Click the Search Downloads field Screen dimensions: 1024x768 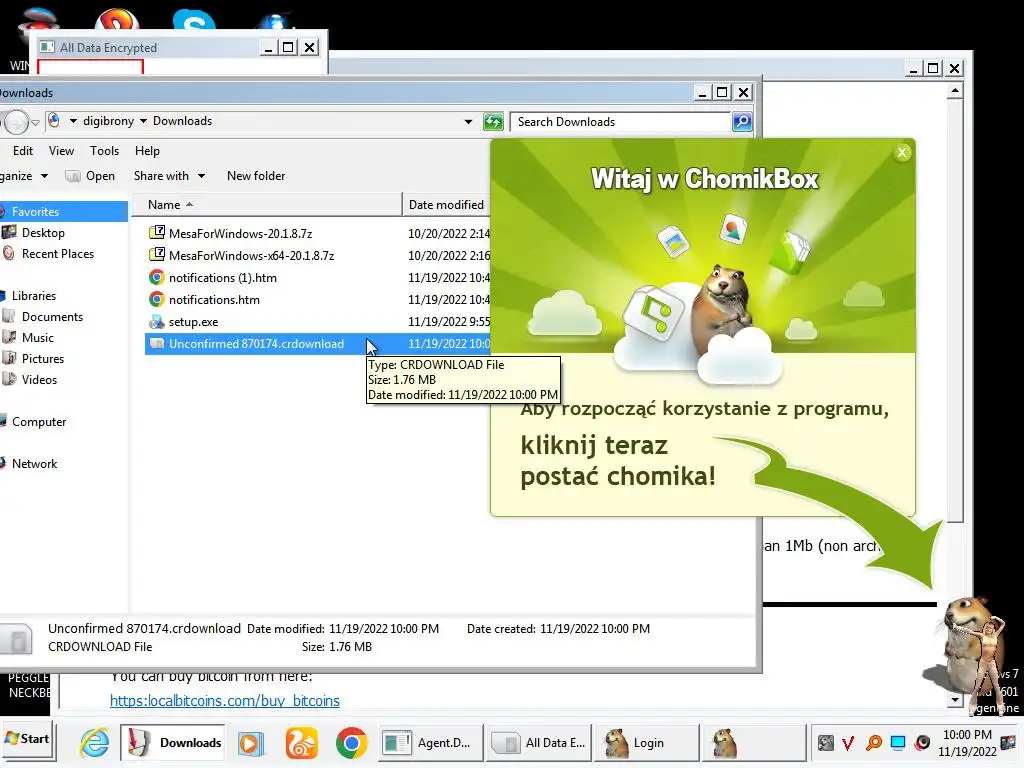click(622, 121)
